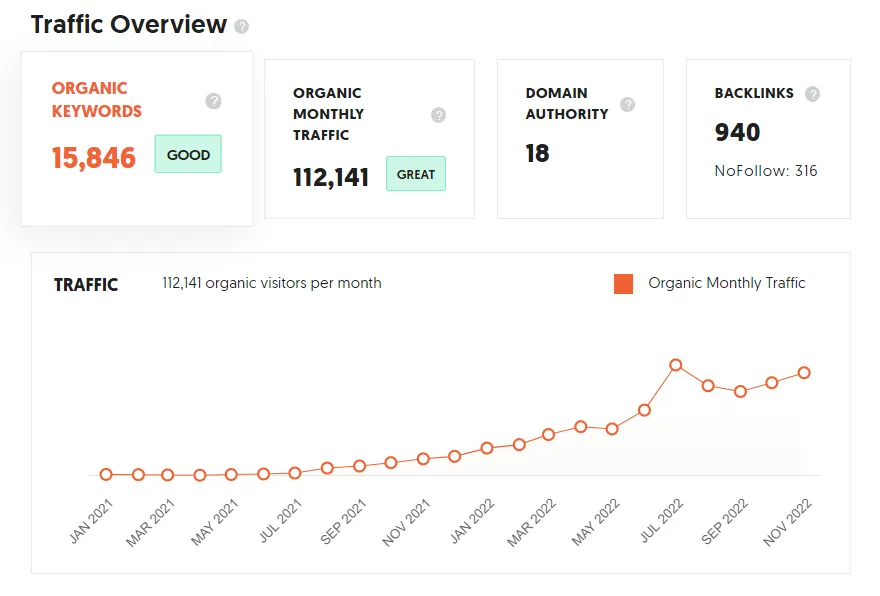Click the BACKLINKS card title
The width and height of the screenshot is (880, 596).
754,93
